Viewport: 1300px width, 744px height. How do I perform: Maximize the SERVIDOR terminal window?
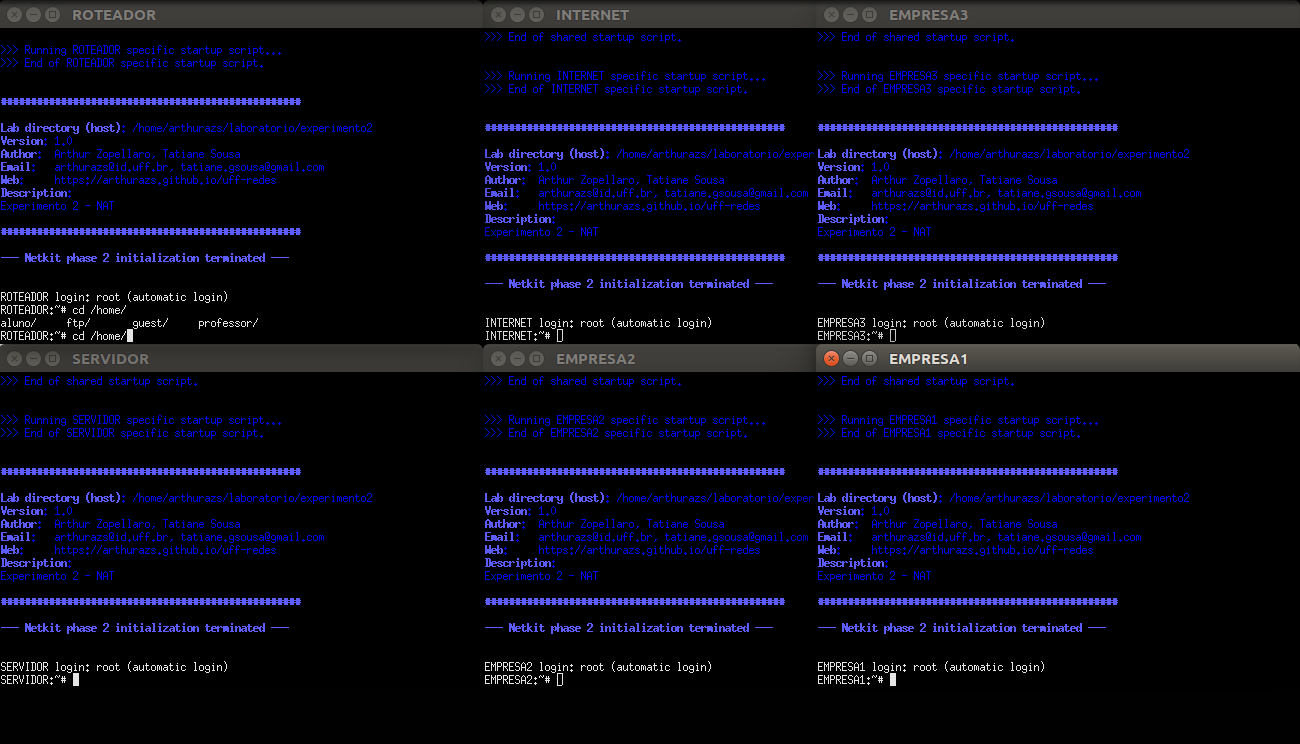click(x=53, y=359)
